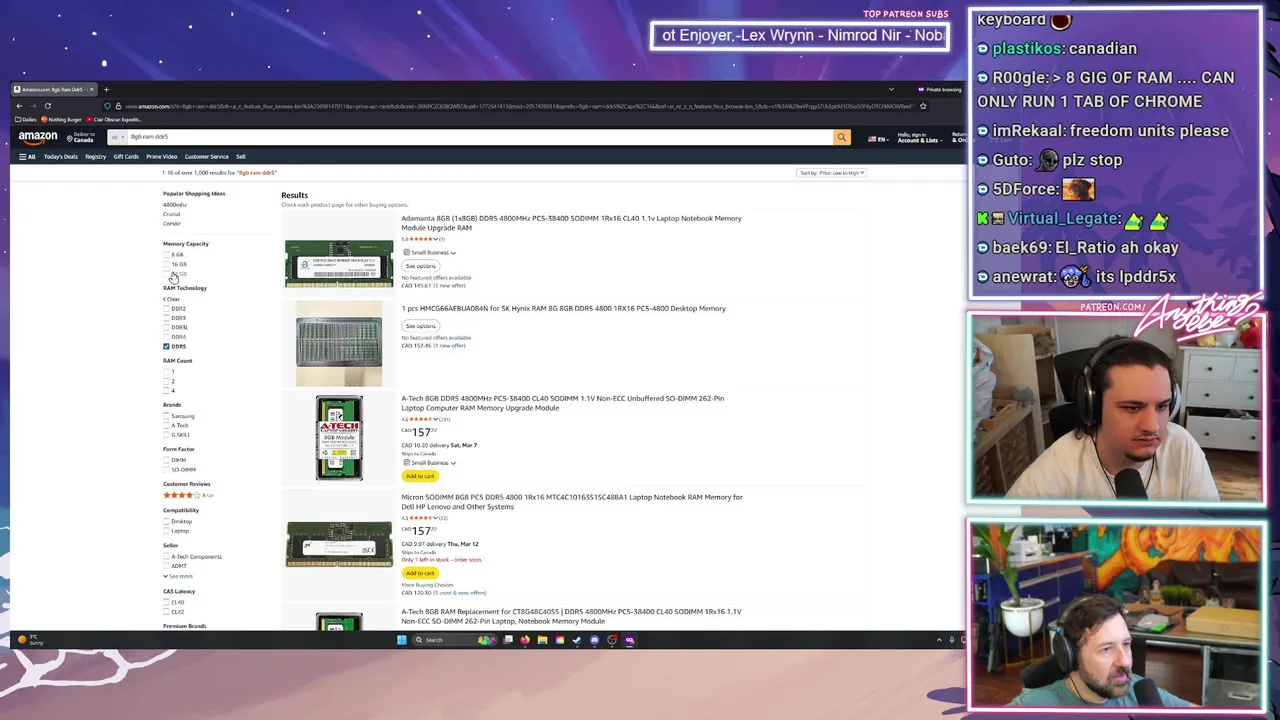Open the Prime Video nav link
Image resolution: width=1280 pixels, height=720 pixels.
tap(161, 157)
